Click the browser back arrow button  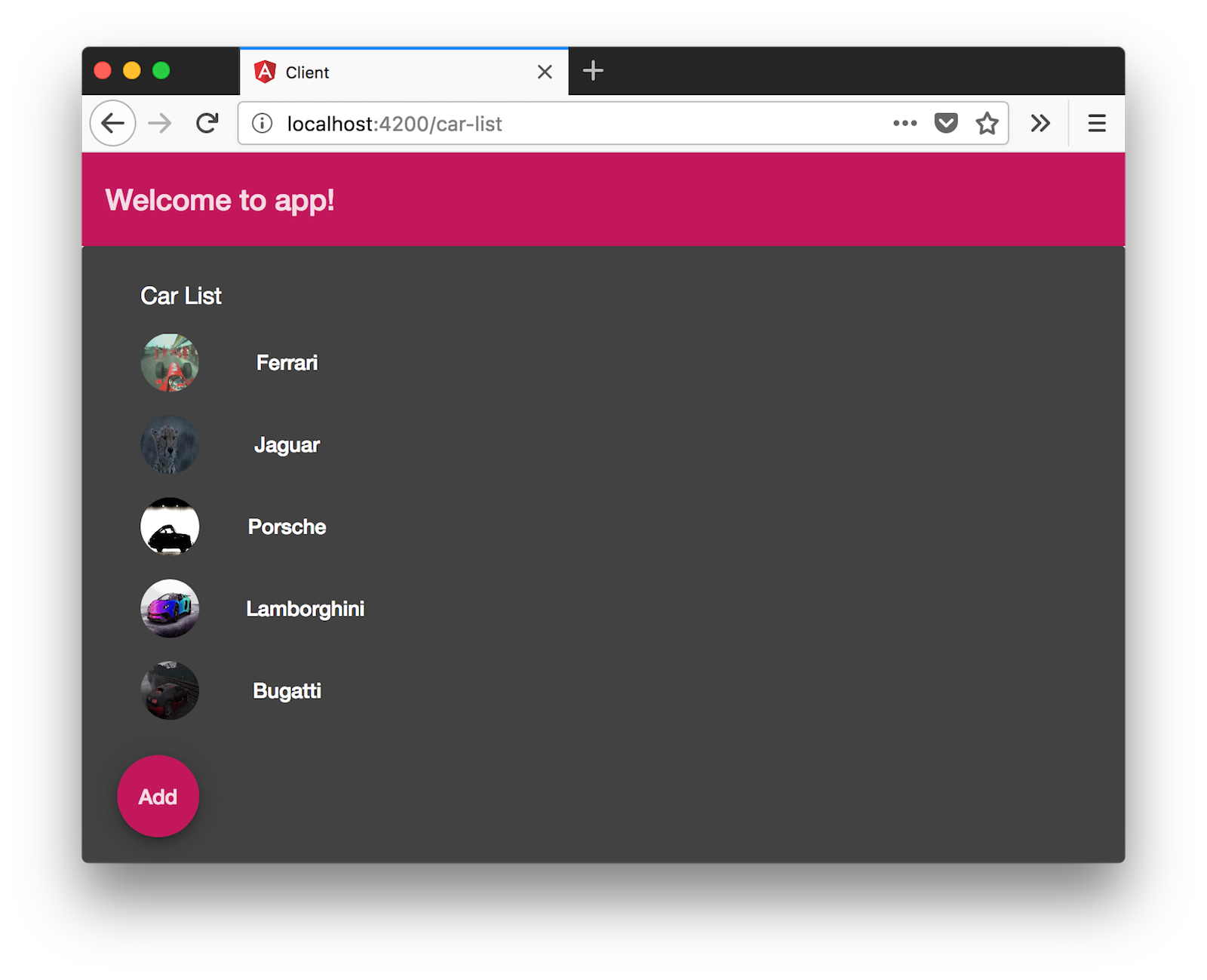[112, 123]
